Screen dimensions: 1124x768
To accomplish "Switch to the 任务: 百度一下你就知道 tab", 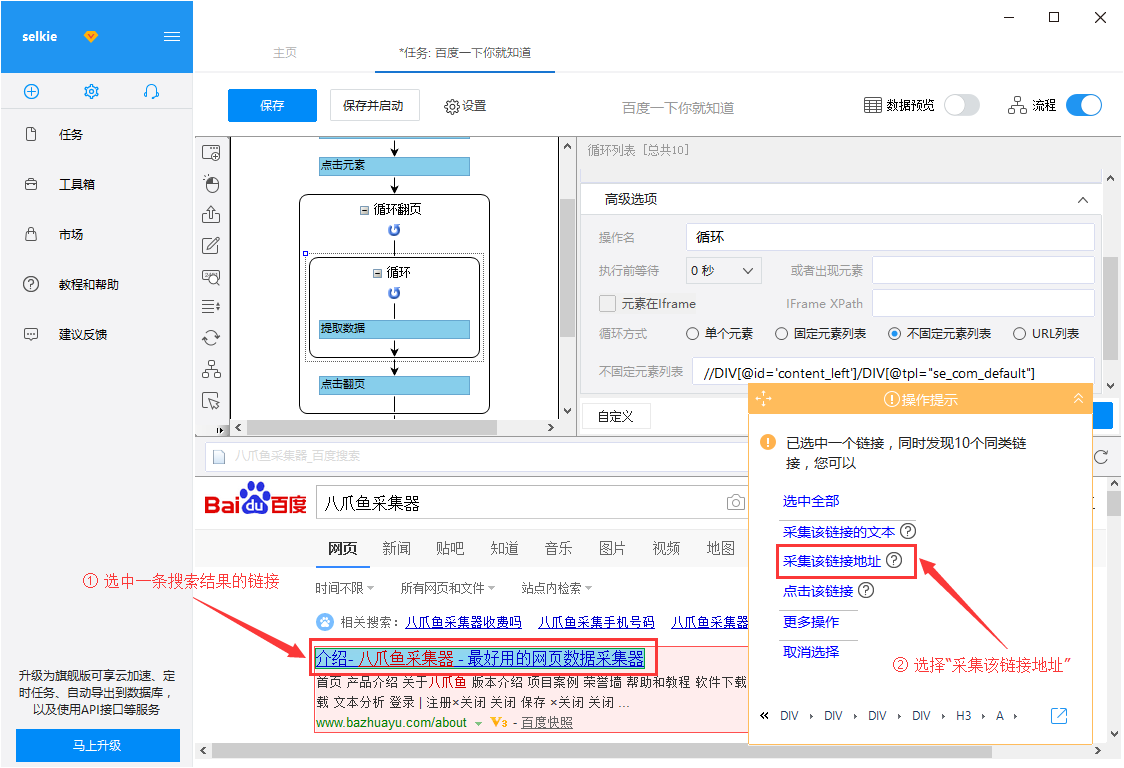I will [x=465, y=53].
